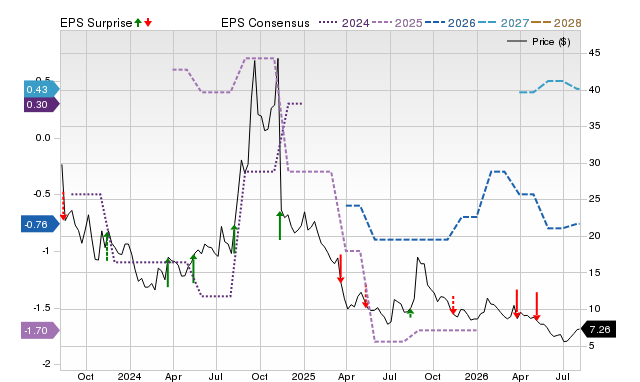This screenshot has width=640, height=382.
Task: Click the 2025 x-axis year label
Action: click(303, 376)
